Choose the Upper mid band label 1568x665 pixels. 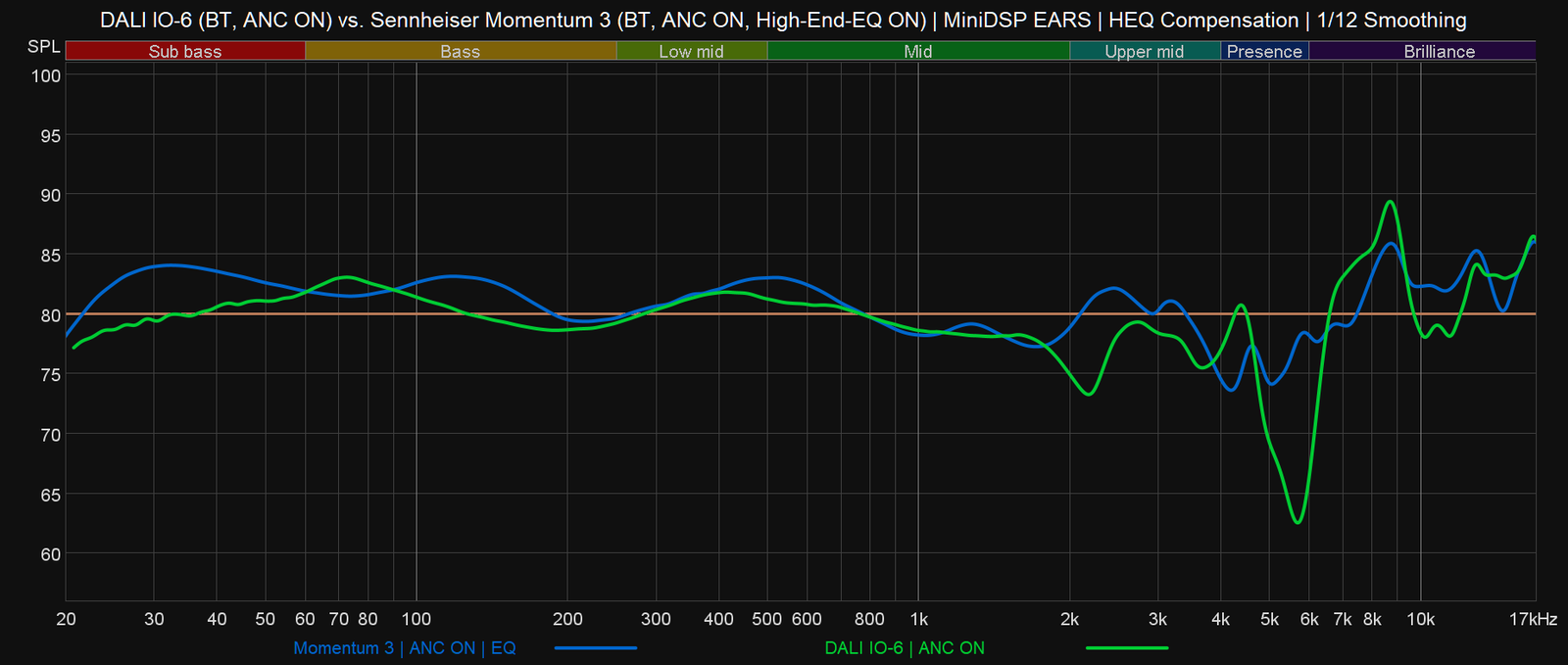tap(1144, 51)
